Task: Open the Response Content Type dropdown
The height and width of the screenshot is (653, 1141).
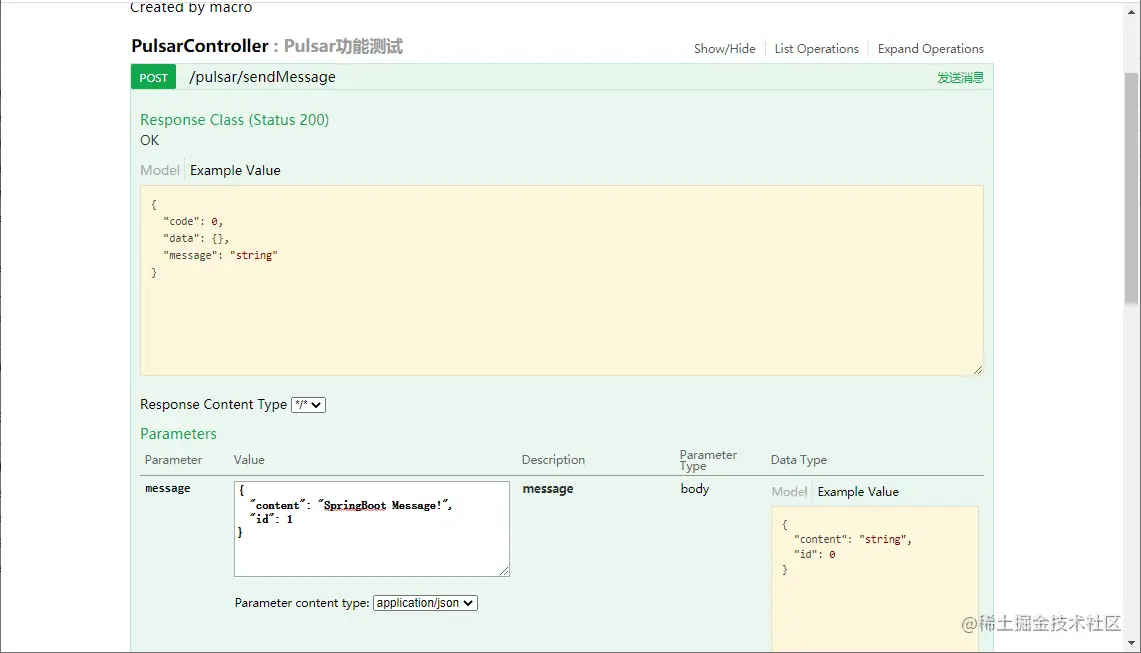Action: tap(308, 405)
